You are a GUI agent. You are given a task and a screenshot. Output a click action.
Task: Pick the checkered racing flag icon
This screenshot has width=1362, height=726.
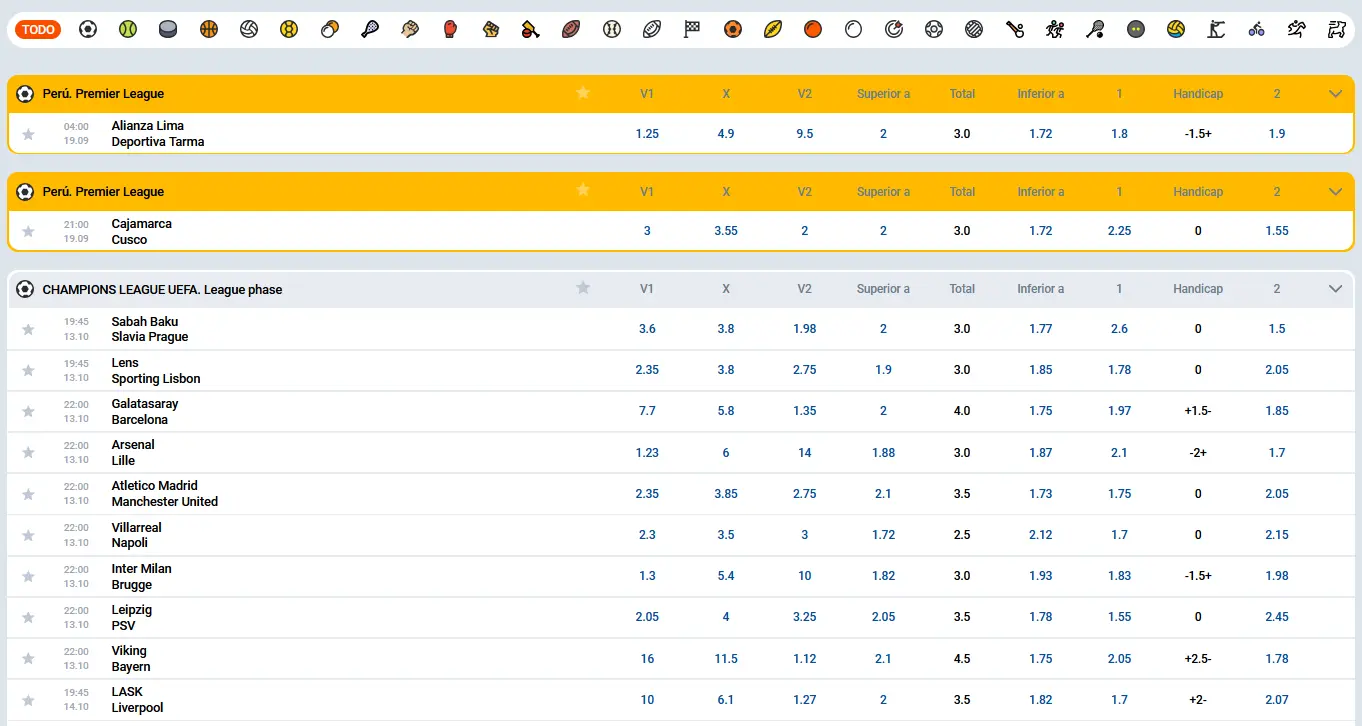(692, 30)
